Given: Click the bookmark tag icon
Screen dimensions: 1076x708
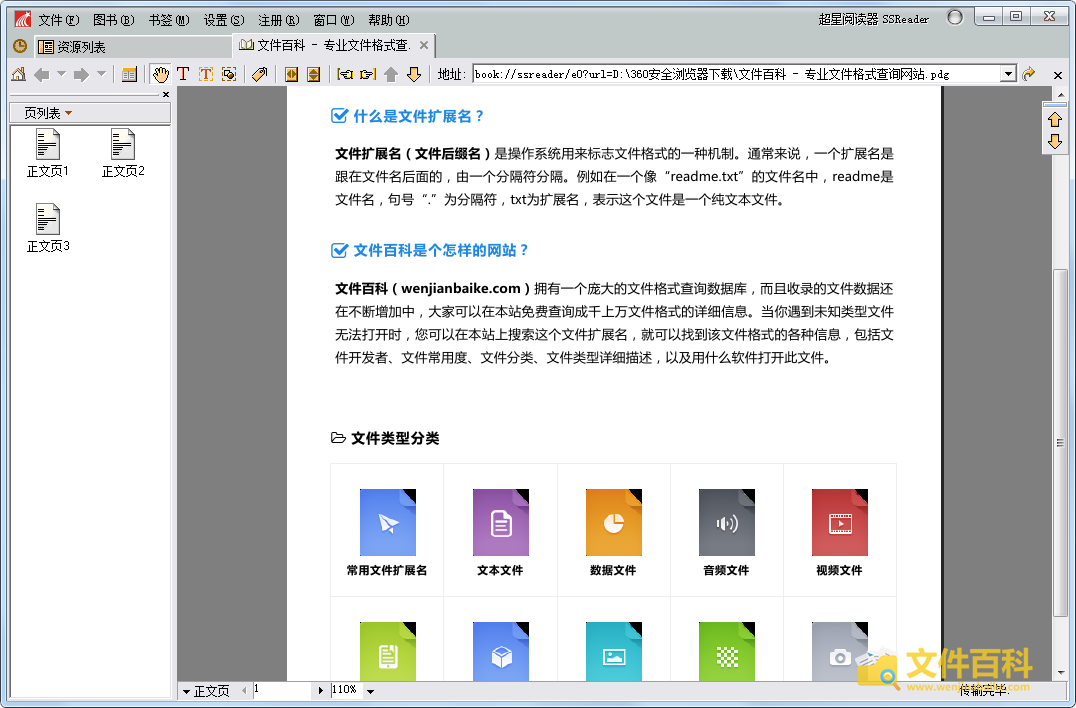Looking at the screenshot, I should (259, 74).
